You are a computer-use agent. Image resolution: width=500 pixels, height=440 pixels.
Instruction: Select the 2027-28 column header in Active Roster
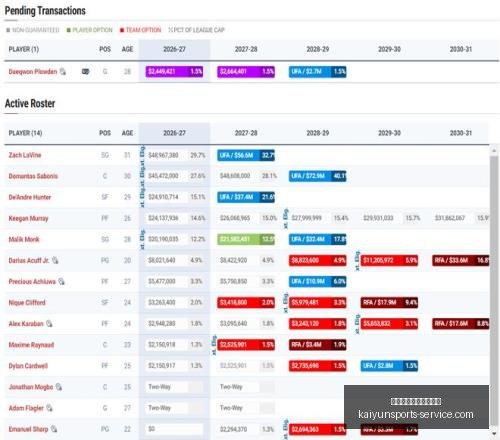246,133
